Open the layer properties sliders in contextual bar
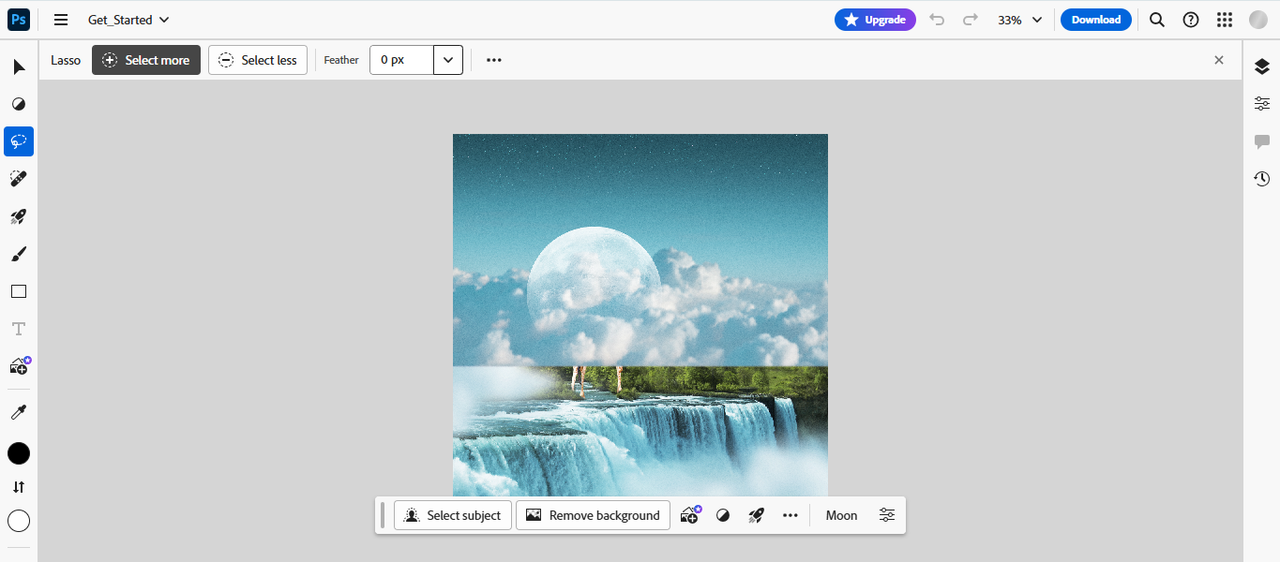Viewport: 1280px width, 562px height. point(887,515)
